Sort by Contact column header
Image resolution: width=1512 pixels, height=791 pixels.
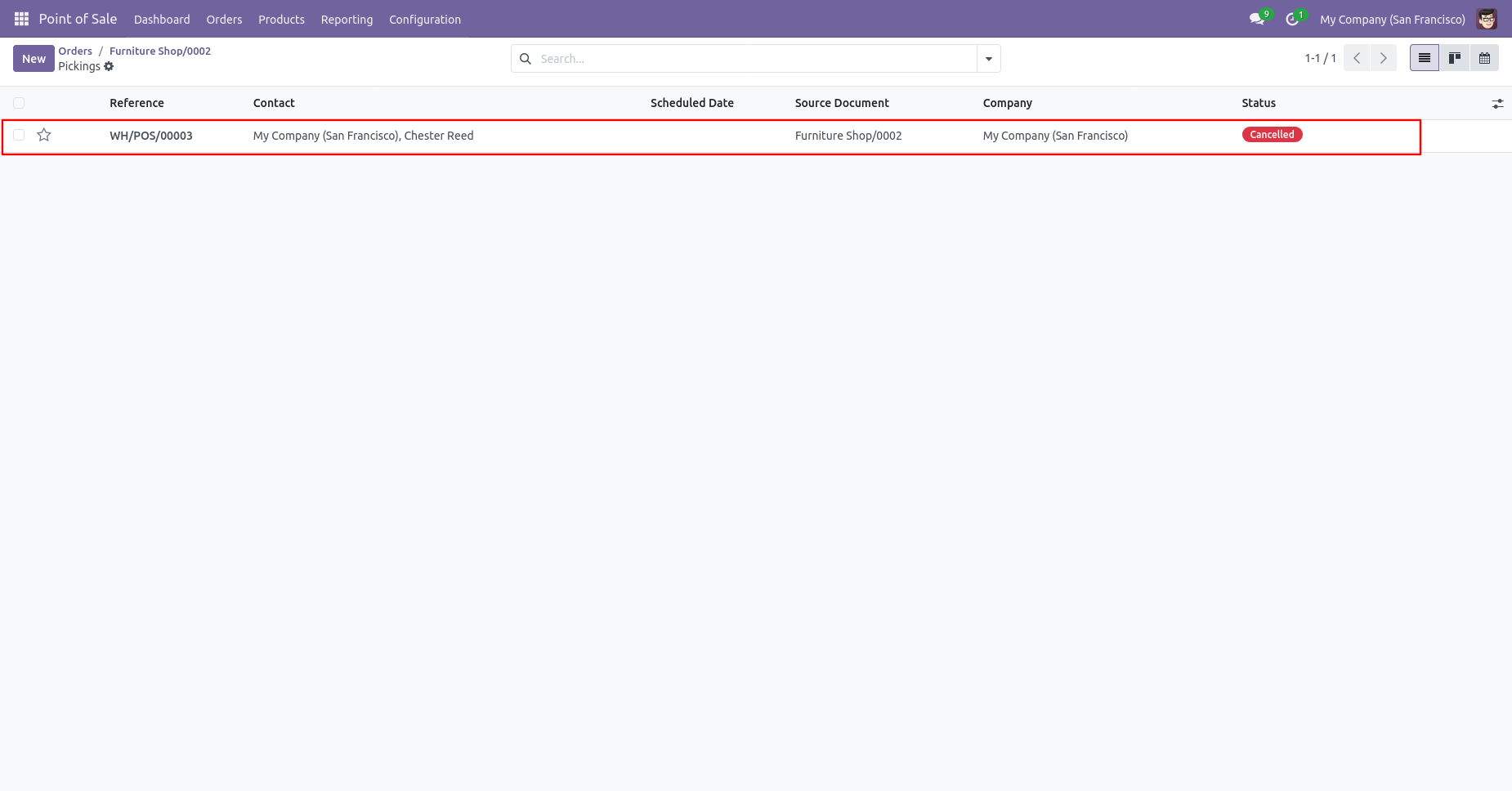[274, 103]
